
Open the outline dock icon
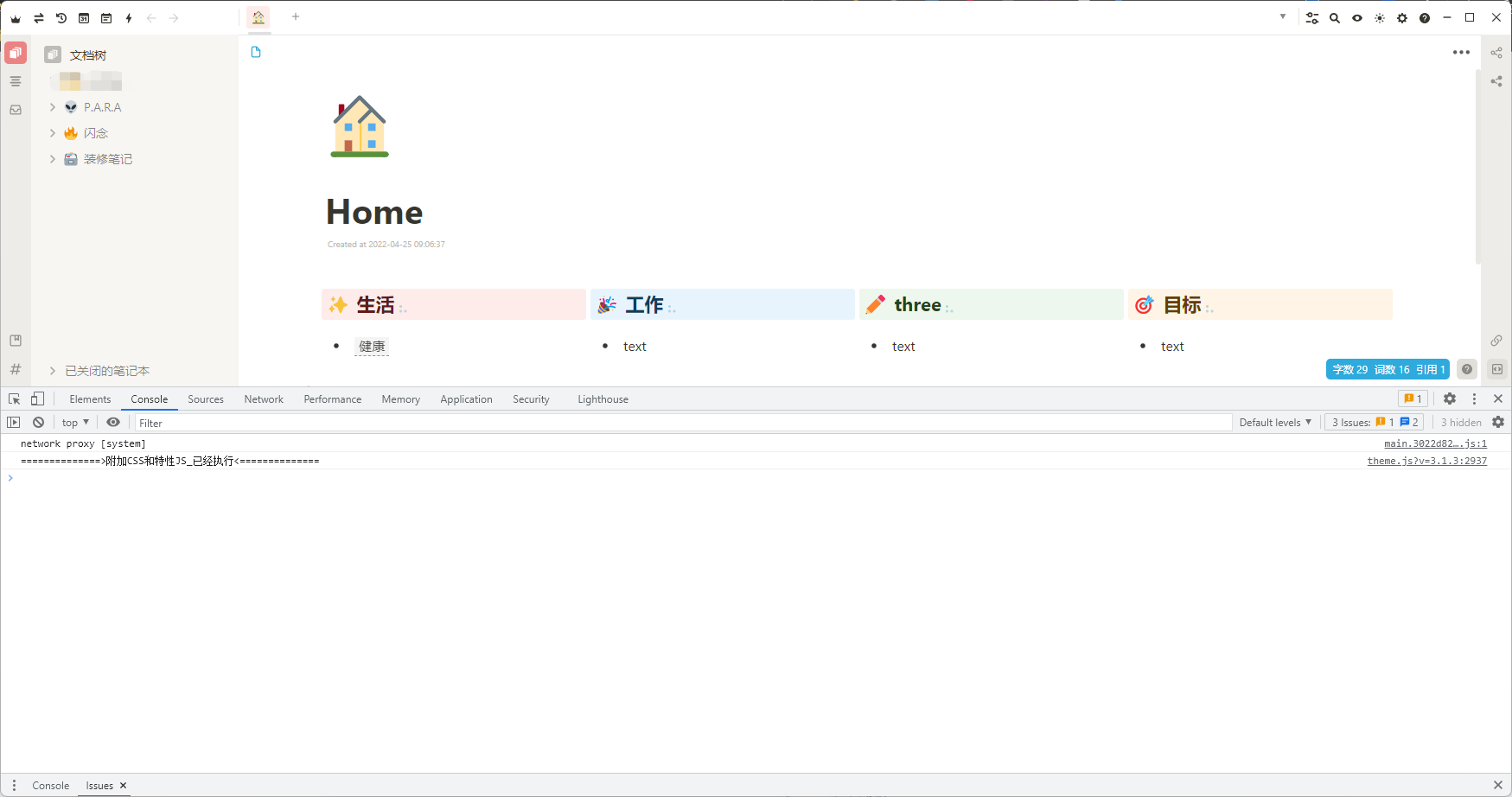16,81
